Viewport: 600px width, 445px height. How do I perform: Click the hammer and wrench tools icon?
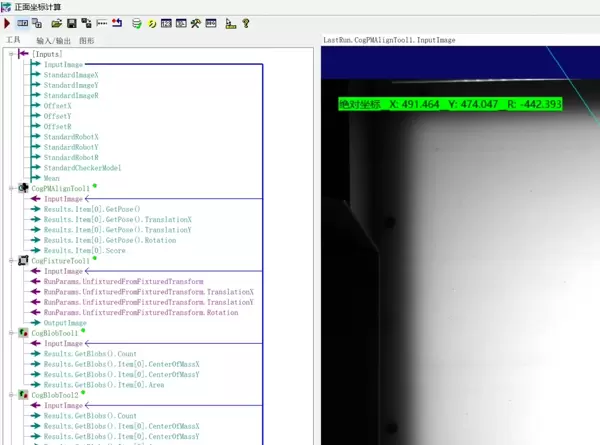(196, 23)
